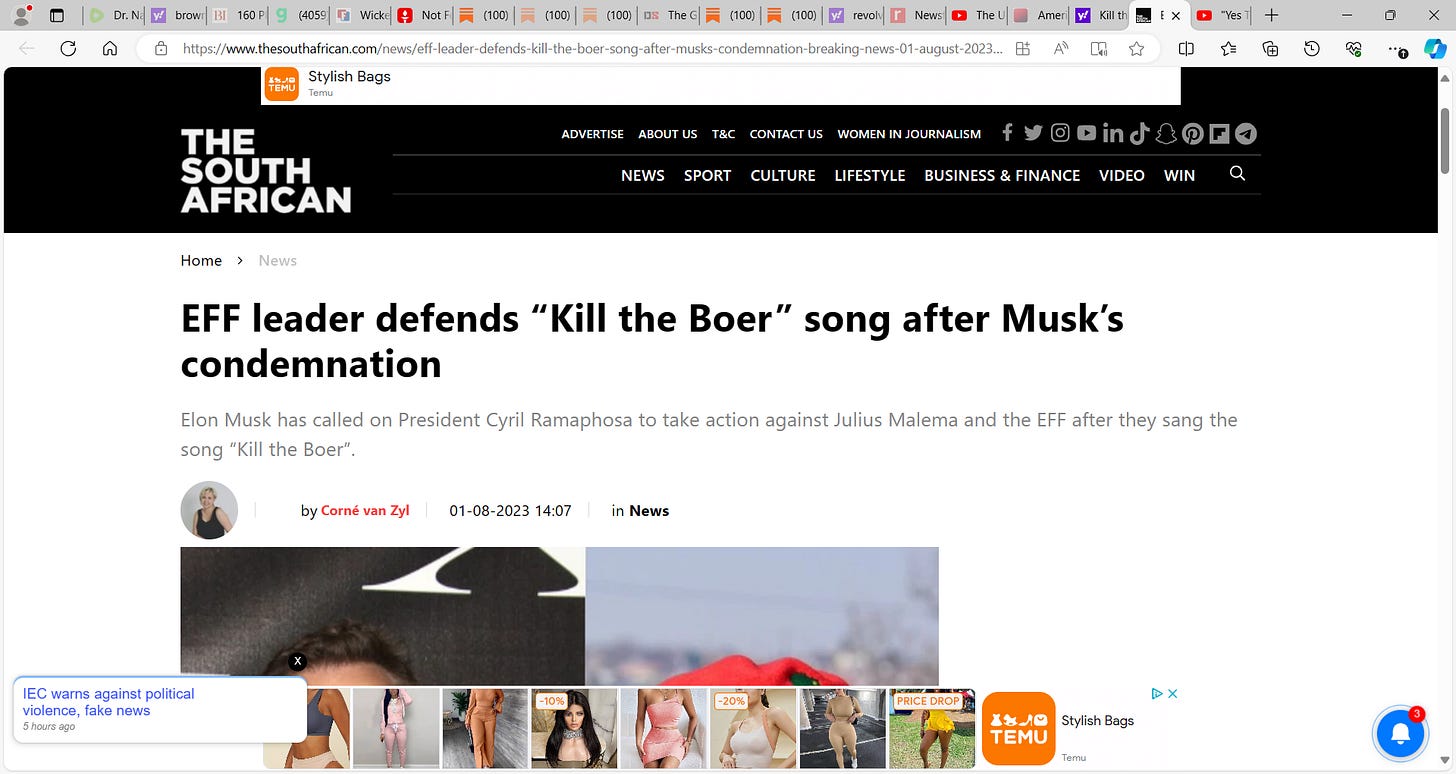This screenshot has width=1456, height=774.
Task: Open Browser essentials heart icon
Action: click(x=1354, y=48)
